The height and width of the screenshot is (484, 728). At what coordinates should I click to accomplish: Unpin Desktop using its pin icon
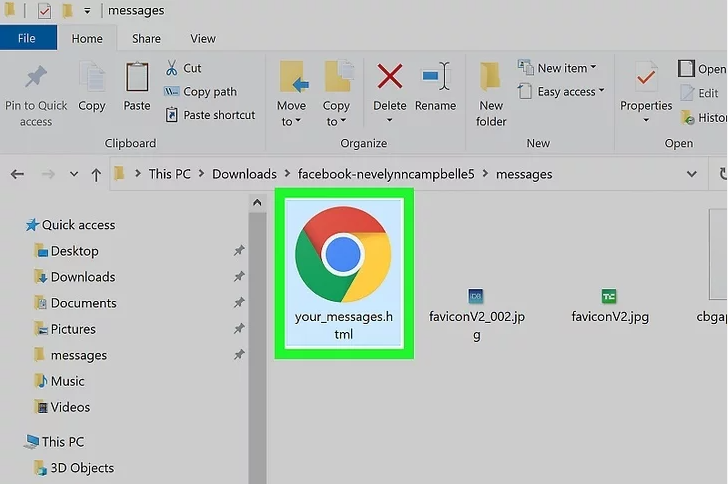tap(239, 251)
